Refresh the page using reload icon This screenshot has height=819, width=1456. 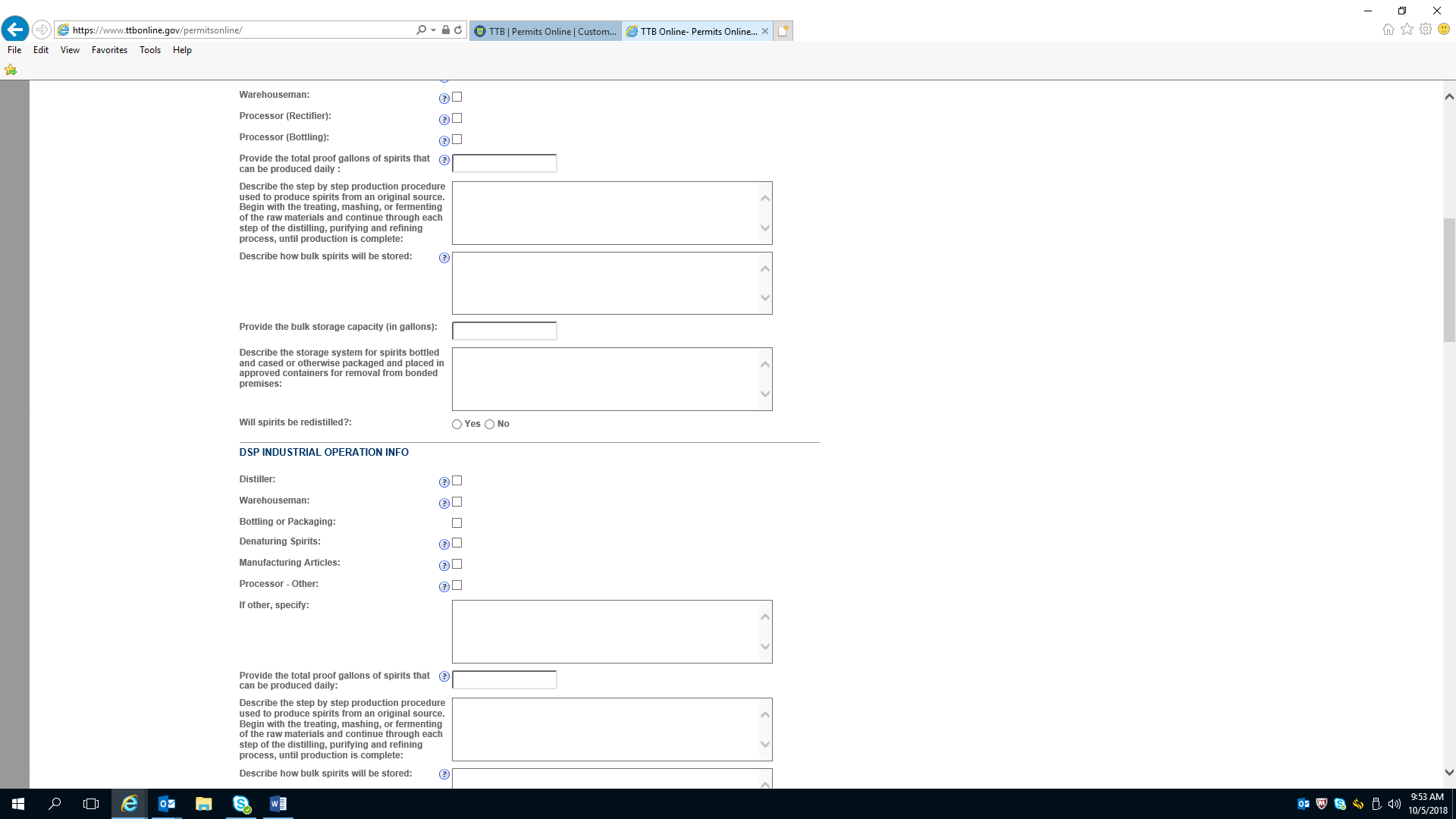pyautogui.click(x=458, y=30)
